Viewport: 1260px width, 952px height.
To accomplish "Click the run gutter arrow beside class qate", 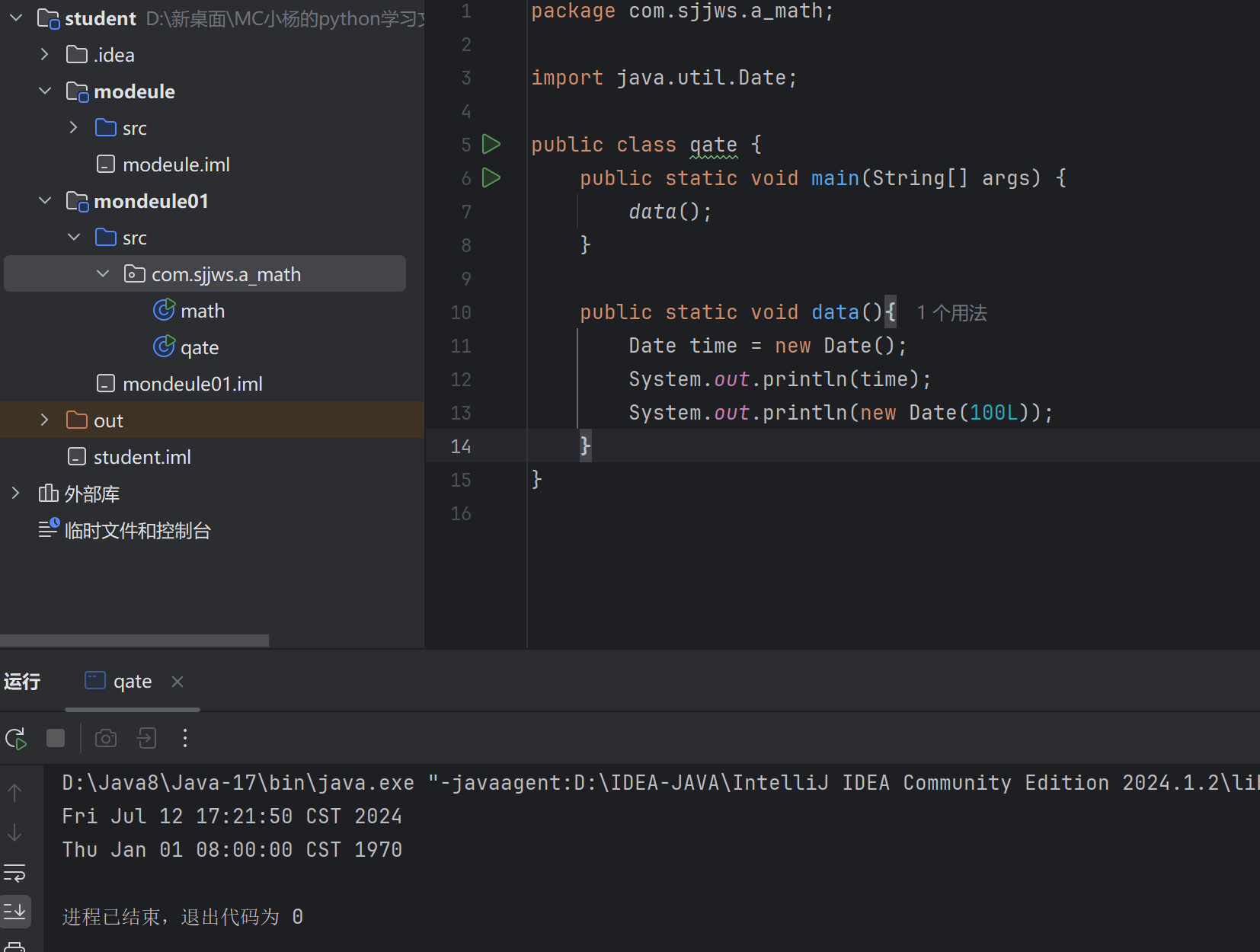I will coord(491,144).
